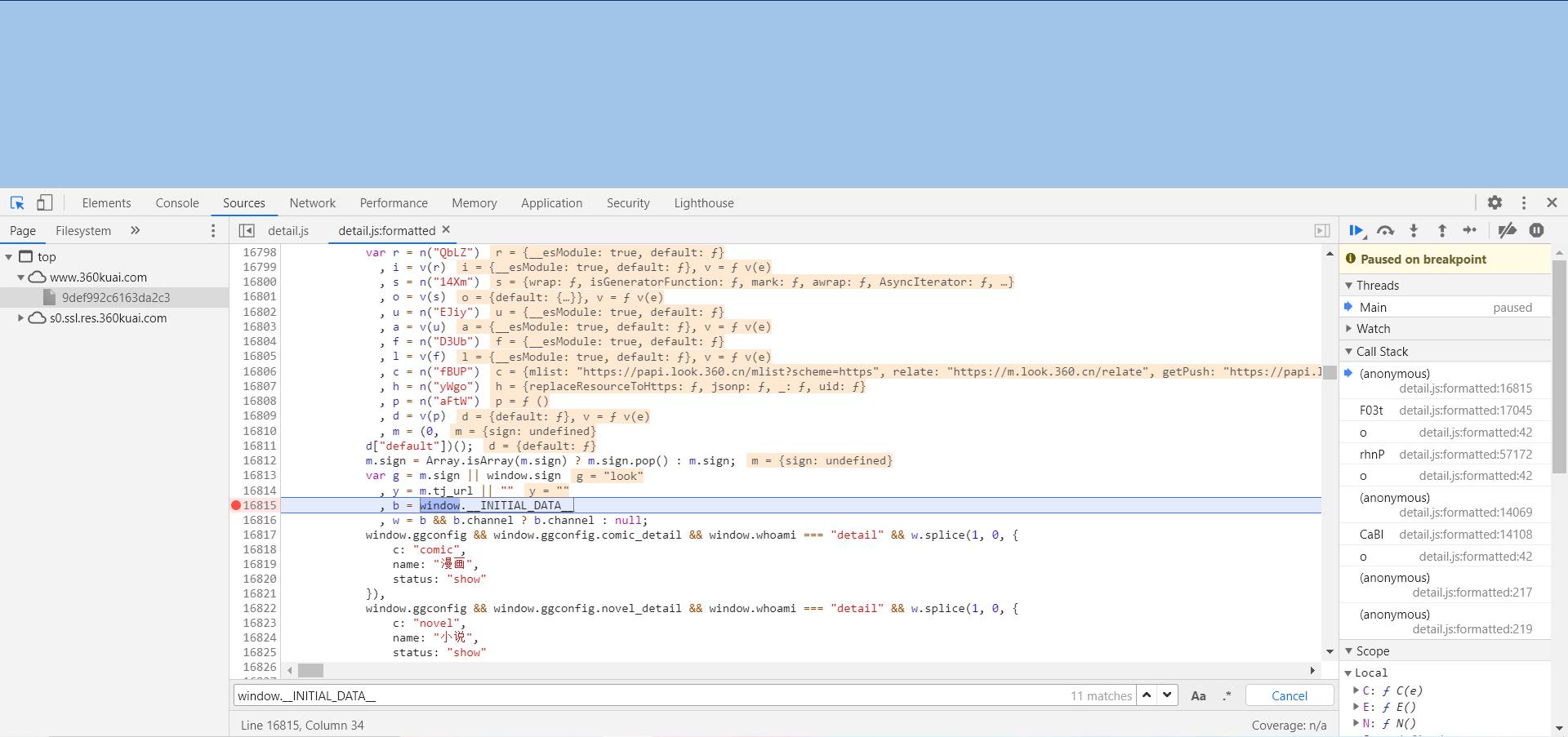
Task: Step to the next statement
Action: (x=1470, y=230)
